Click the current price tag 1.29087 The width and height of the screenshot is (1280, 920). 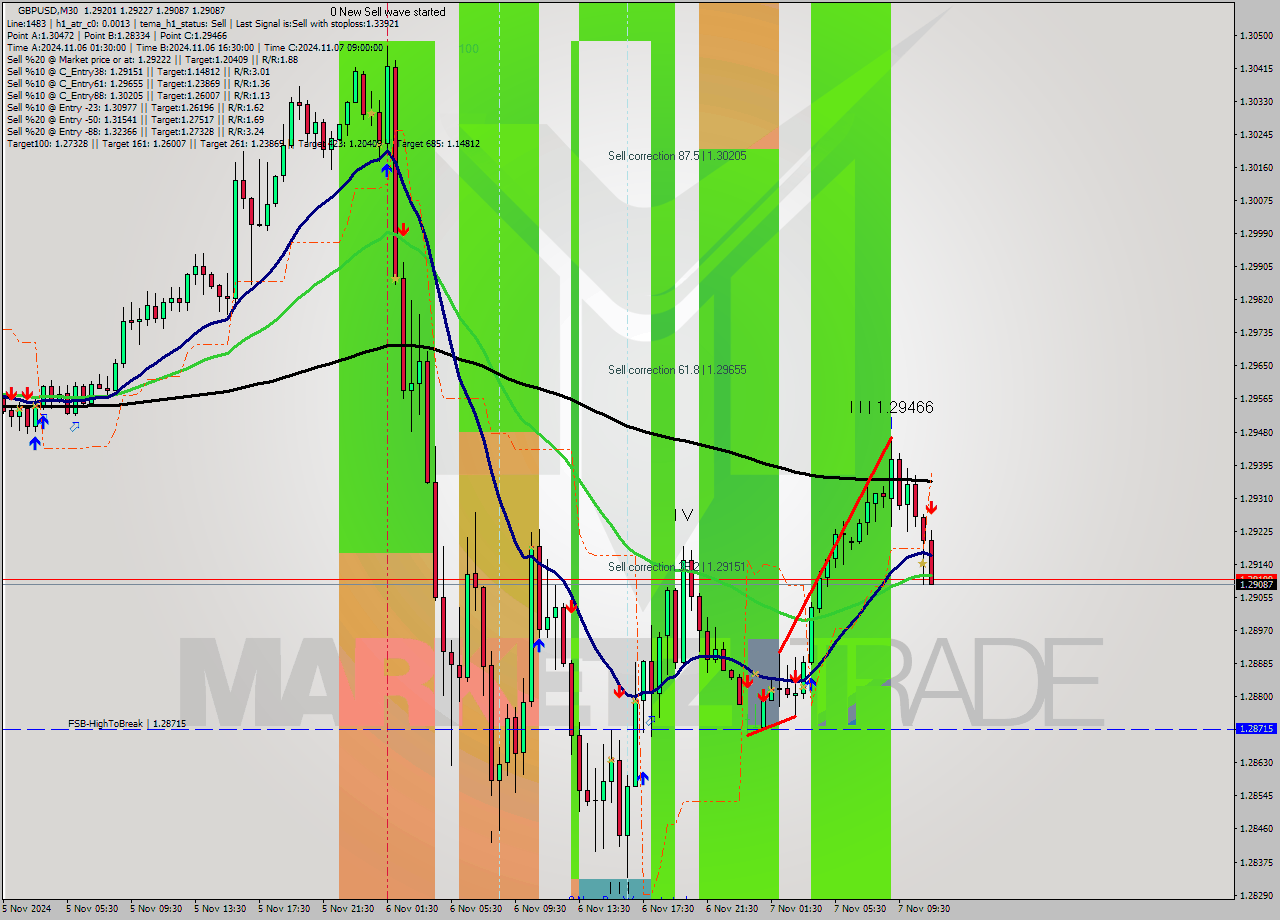tap(1256, 585)
